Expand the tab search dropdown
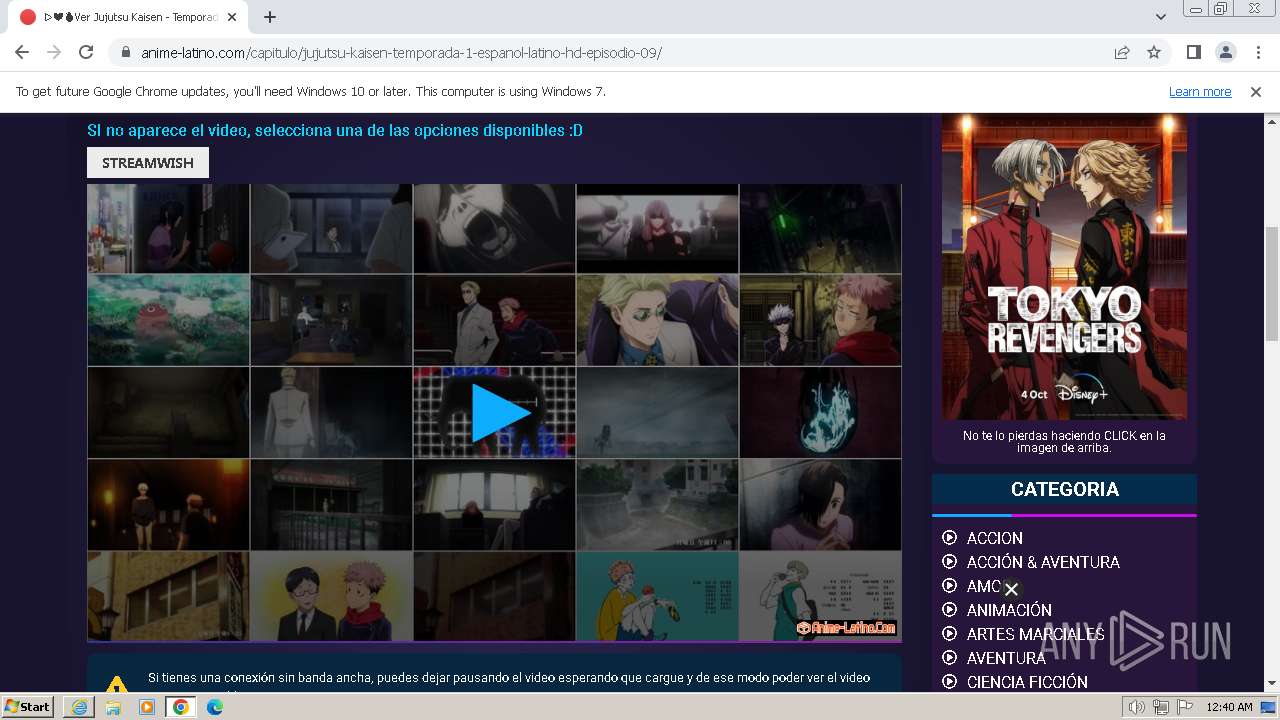The width and height of the screenshot is (1280, 720). [x=1160, y=17]
